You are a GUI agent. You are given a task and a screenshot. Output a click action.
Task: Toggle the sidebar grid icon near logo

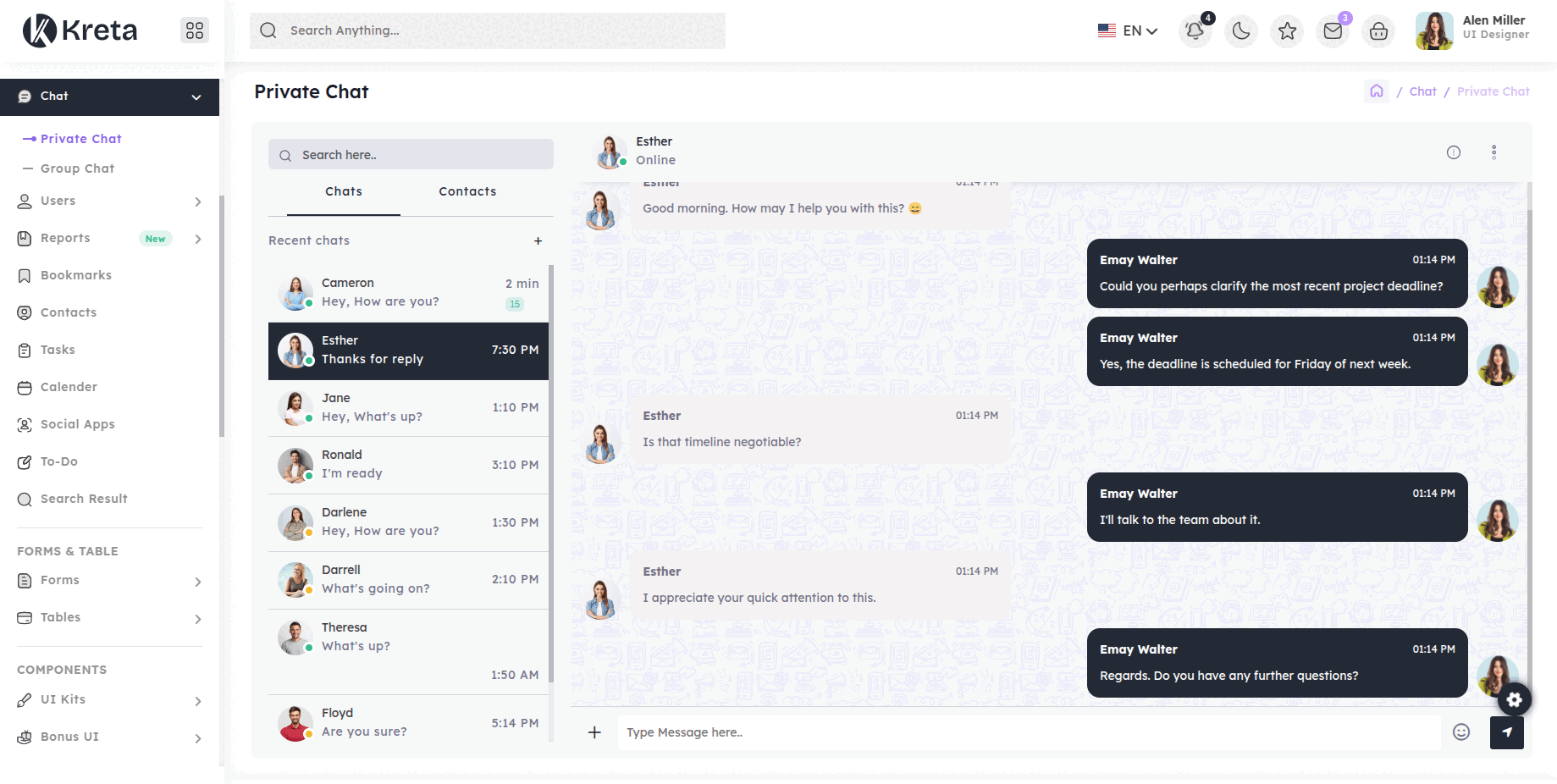[x=195, y=30]
